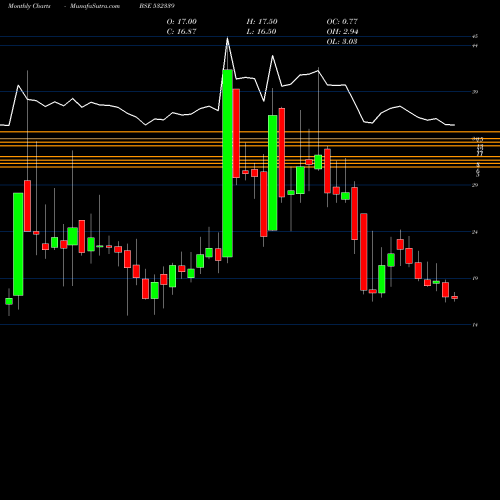Select the high value 'H: 17.50'
The height and width of the screenshot is (500, 500).
262,22
